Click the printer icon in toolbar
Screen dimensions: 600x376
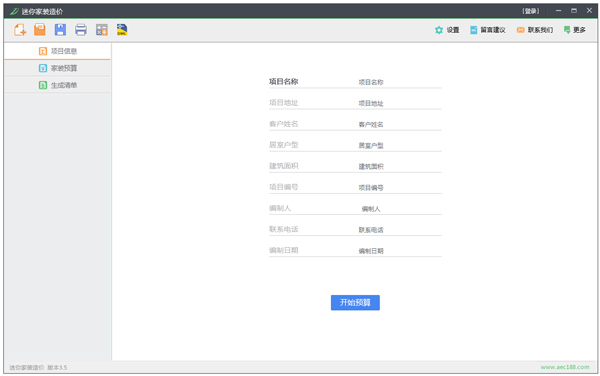click(81, 29)
